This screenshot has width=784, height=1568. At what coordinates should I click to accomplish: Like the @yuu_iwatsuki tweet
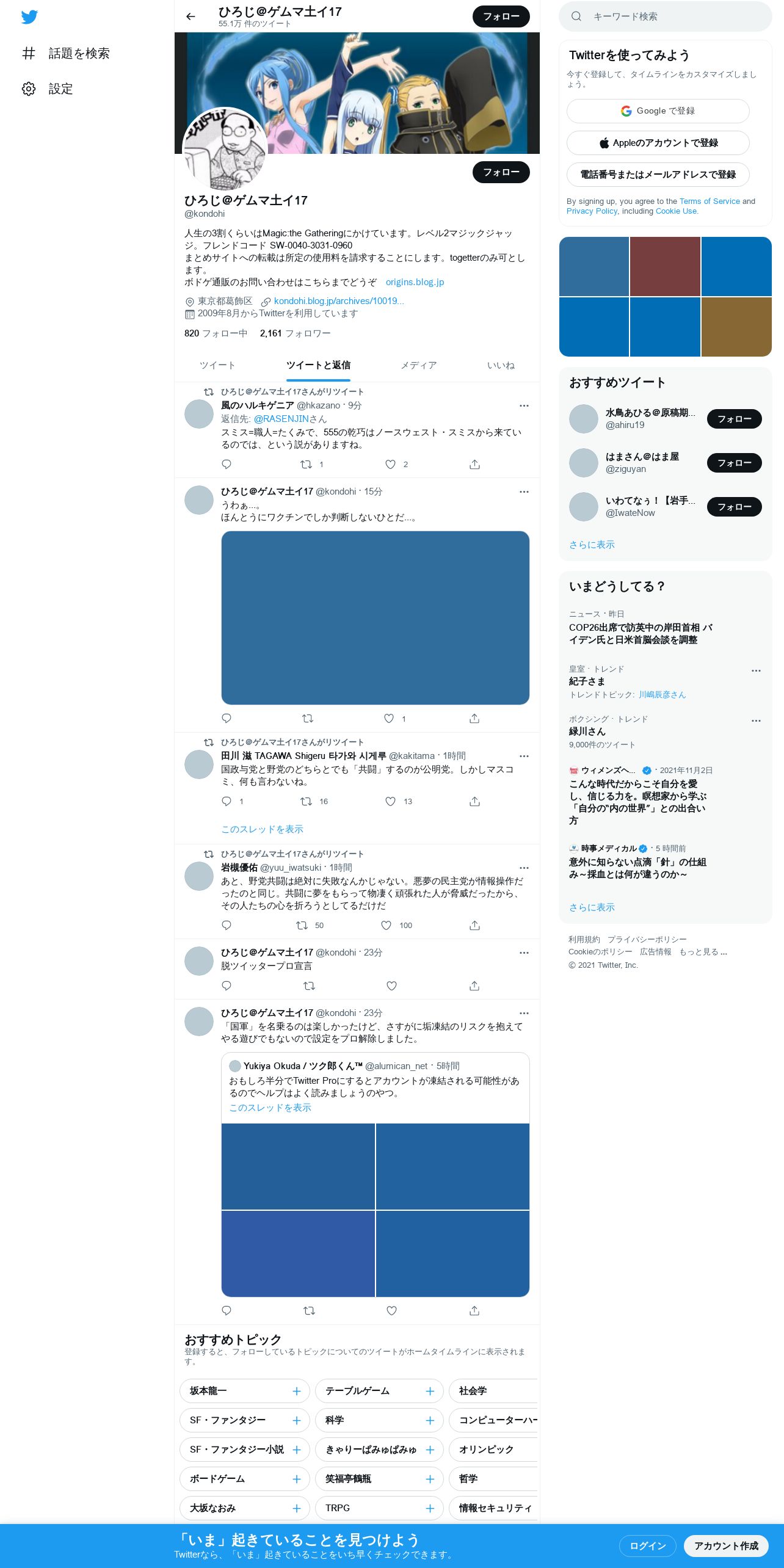coord(386,925)
